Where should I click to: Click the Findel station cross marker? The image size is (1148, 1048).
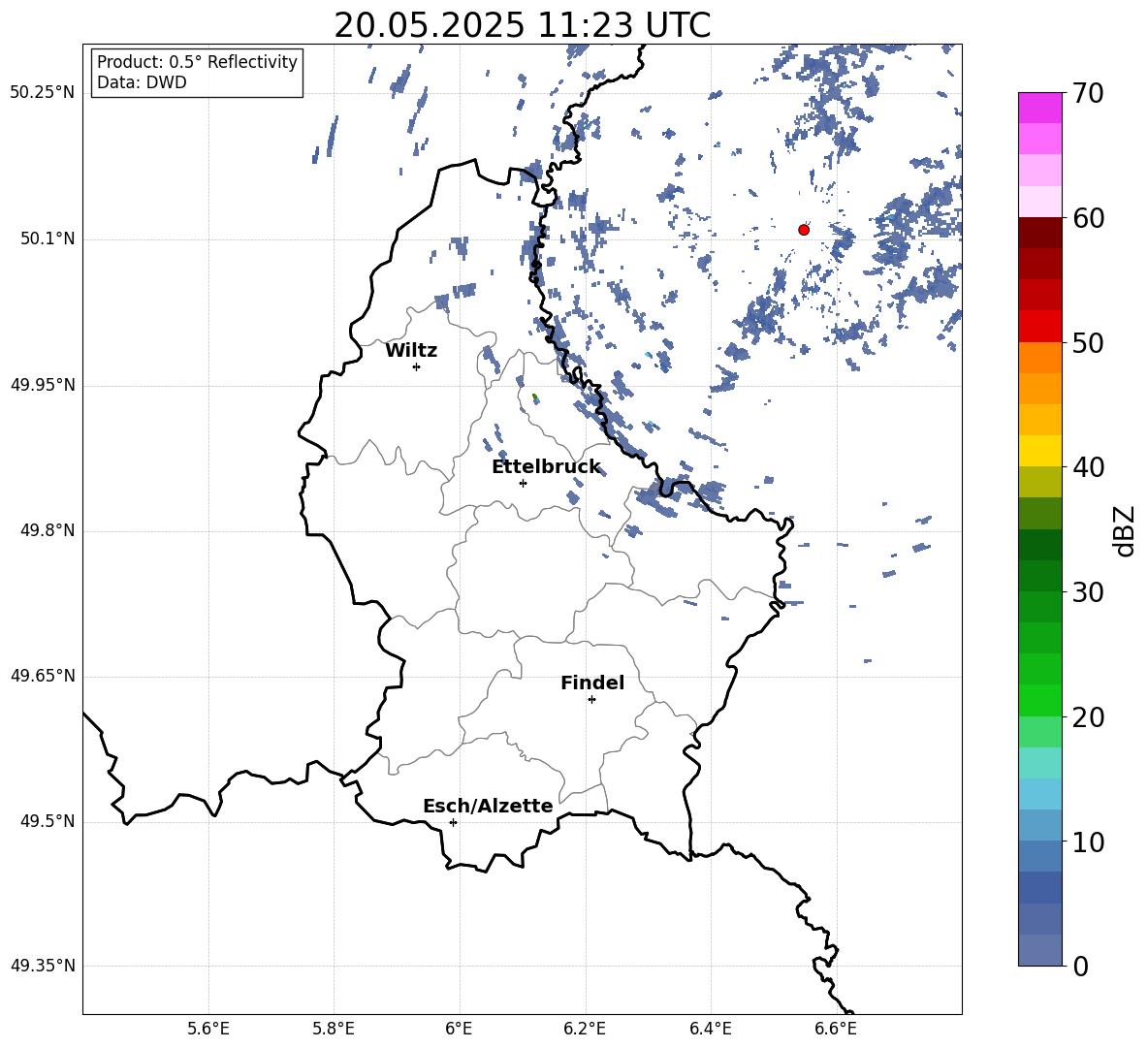click(x=591, y=700)
